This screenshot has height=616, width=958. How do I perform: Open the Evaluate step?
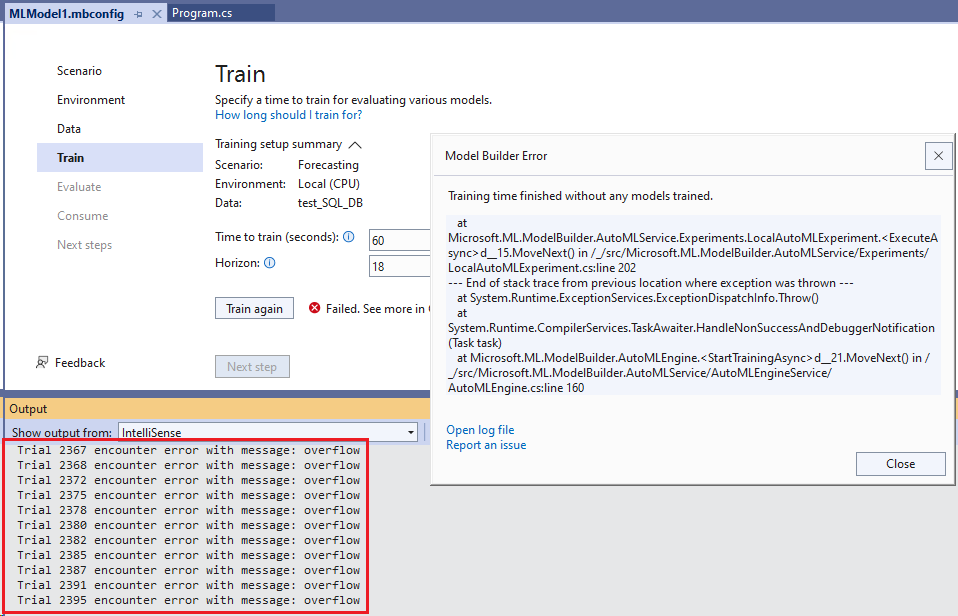79,187
